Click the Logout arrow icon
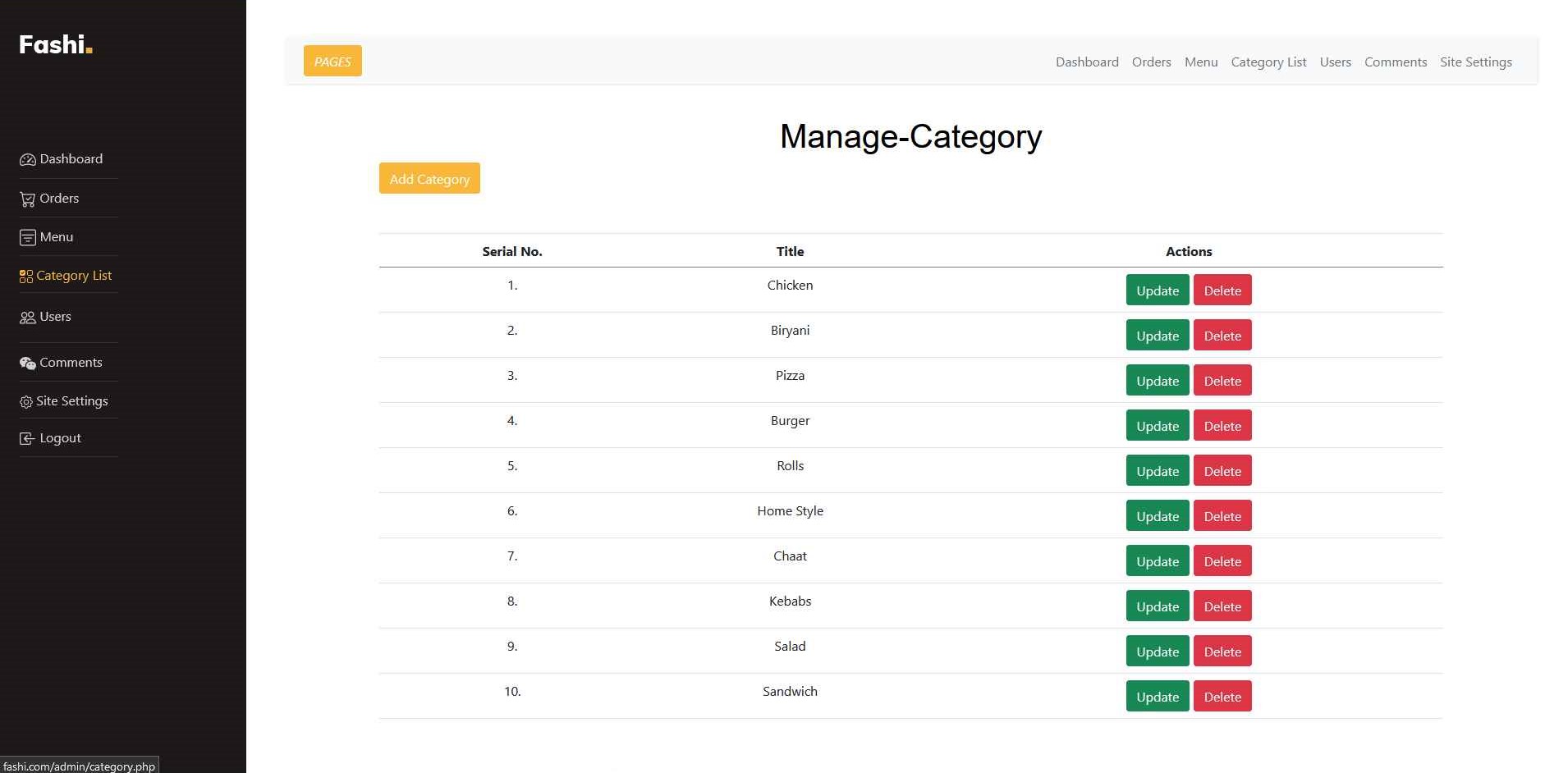Image resolution: width=1568 pixels, height=773 pixels. point(27,439)
